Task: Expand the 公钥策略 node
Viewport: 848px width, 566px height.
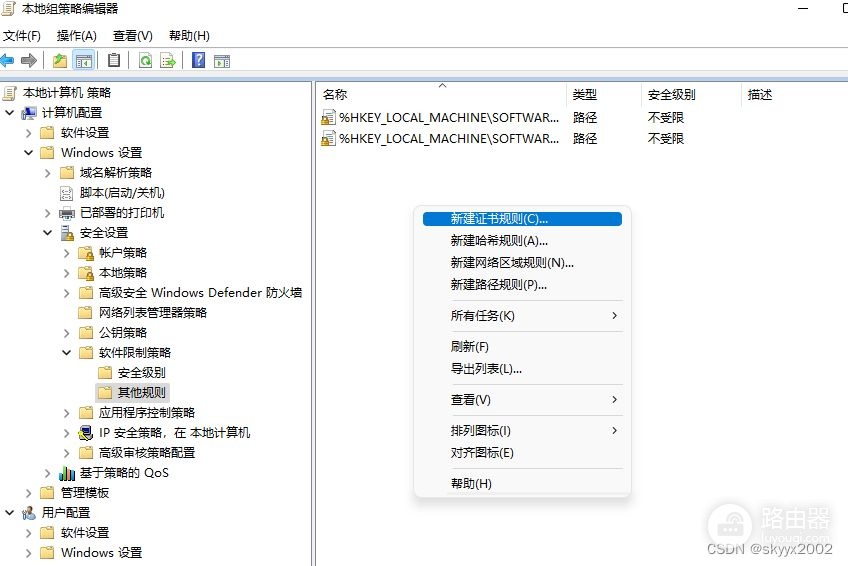Action: (x=67, y=333)
